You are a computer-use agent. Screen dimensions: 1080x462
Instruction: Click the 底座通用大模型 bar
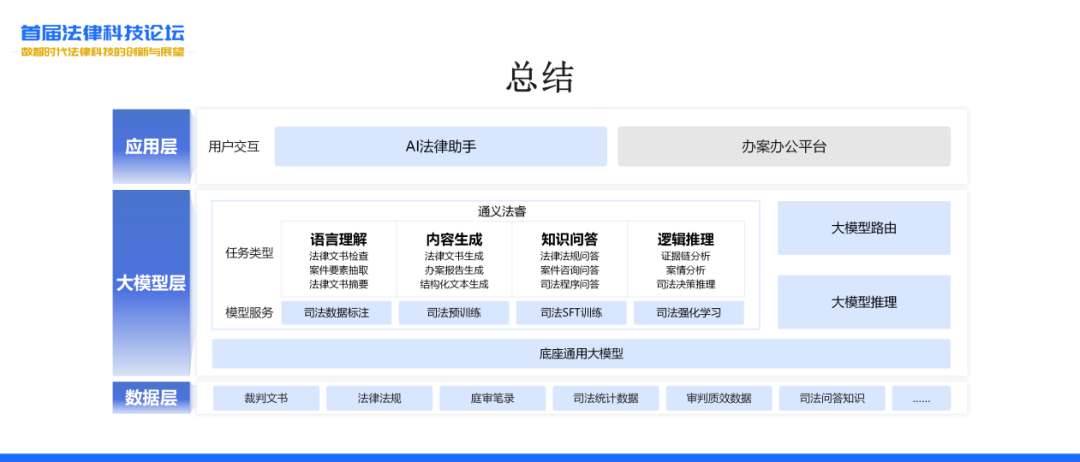[x=581, y=354]
